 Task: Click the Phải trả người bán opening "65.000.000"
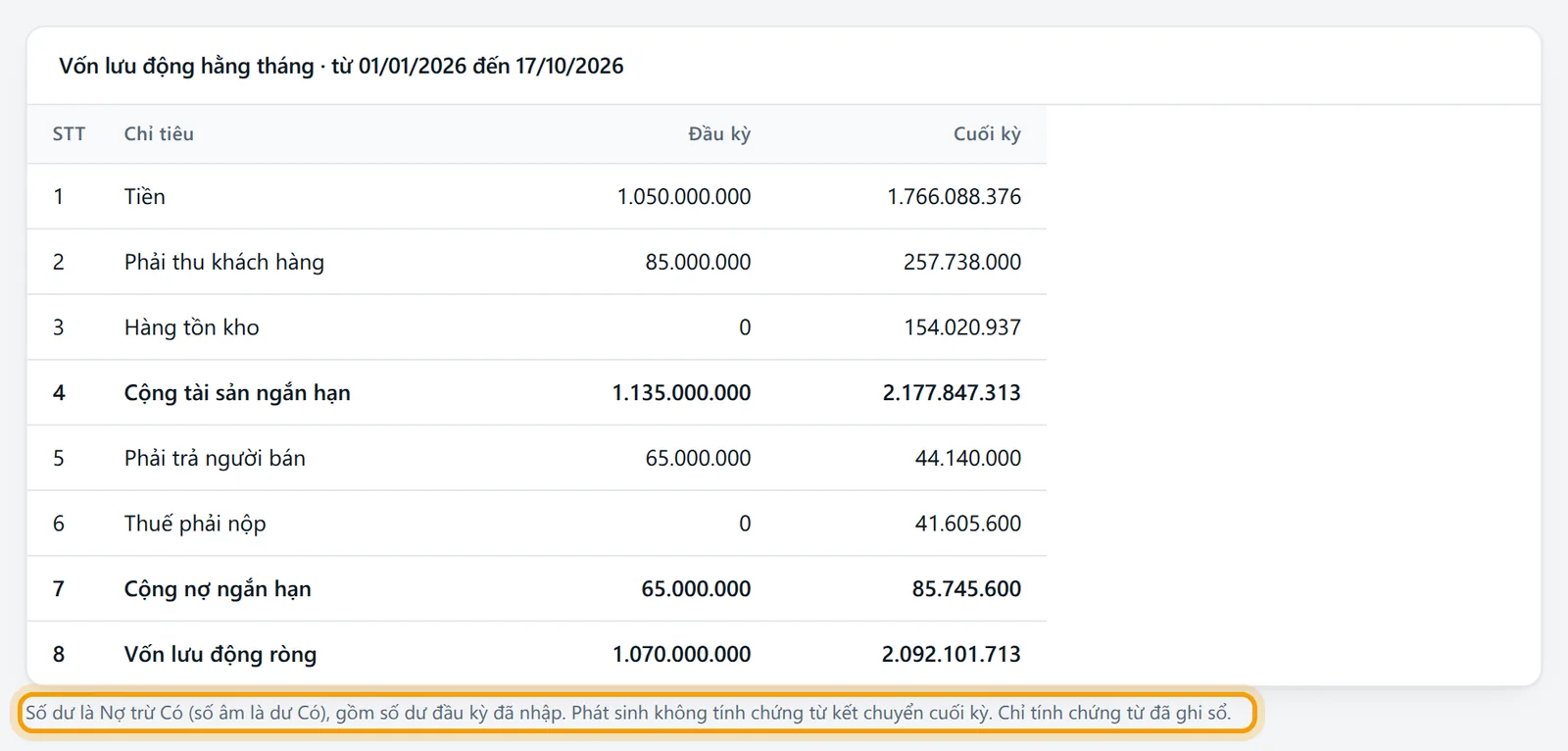point(698,459)
